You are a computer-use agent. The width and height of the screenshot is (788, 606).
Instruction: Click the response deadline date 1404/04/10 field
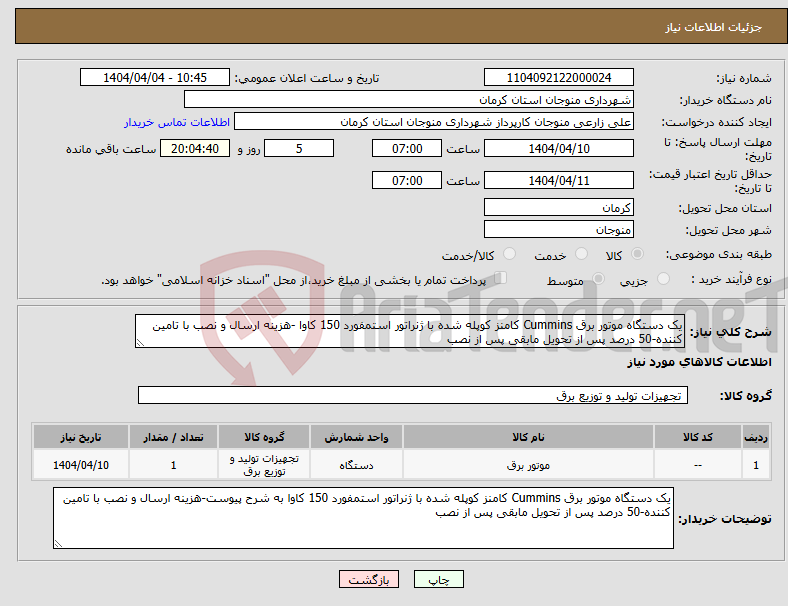(558, 148)
